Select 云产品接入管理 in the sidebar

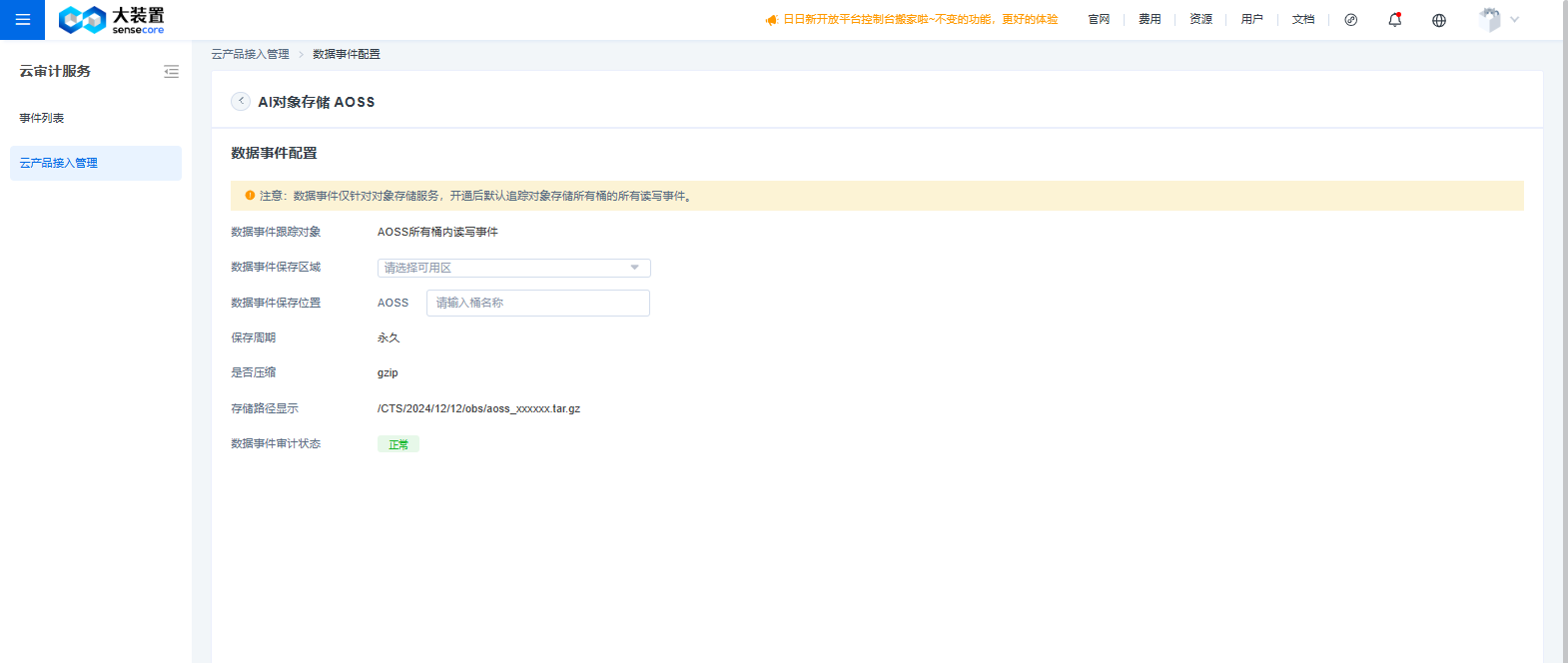coord(59,163)
